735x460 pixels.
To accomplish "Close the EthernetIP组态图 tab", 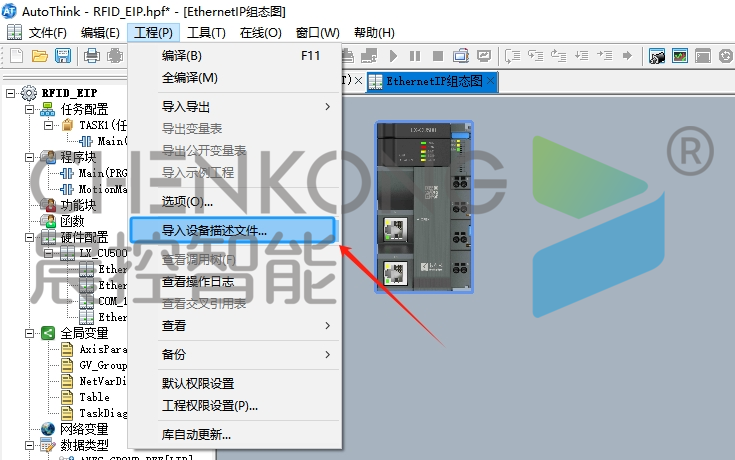I will pyautogui.click(x=490, y=81).
